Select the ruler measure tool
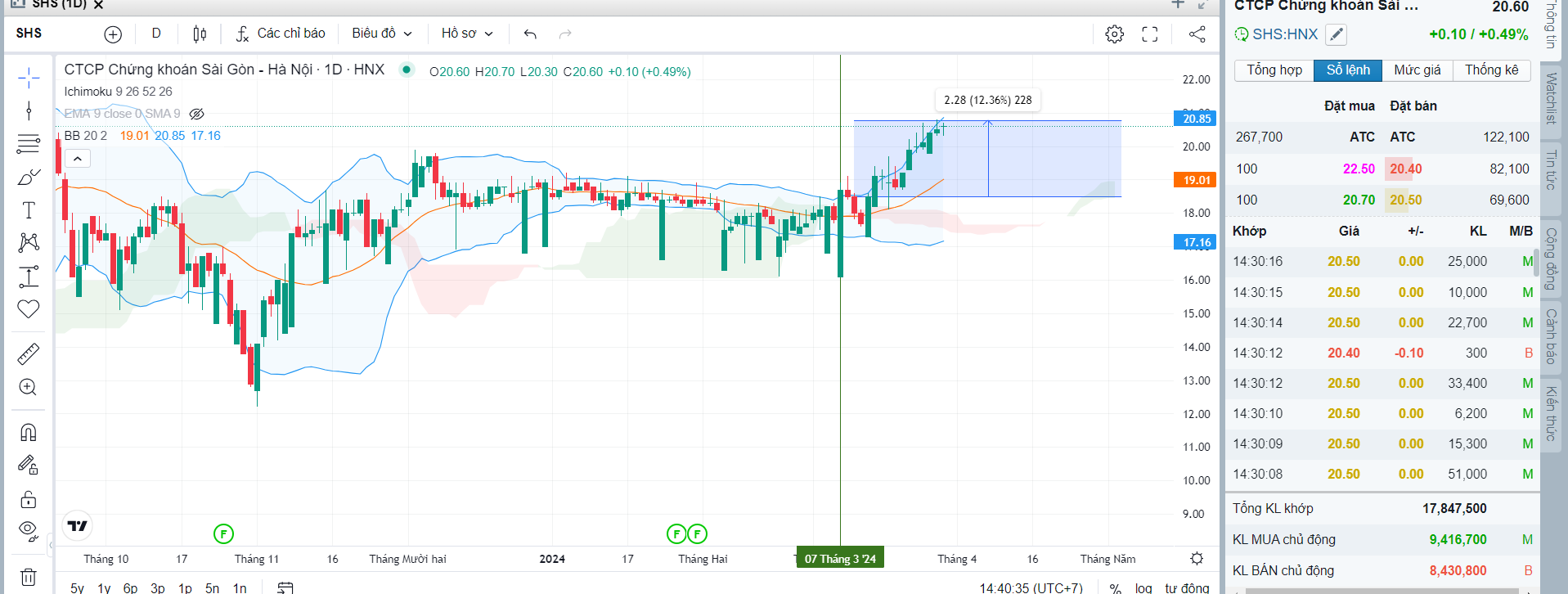Image resolution: width=1568 pixels, height=594 pixels. coord(29,354)
